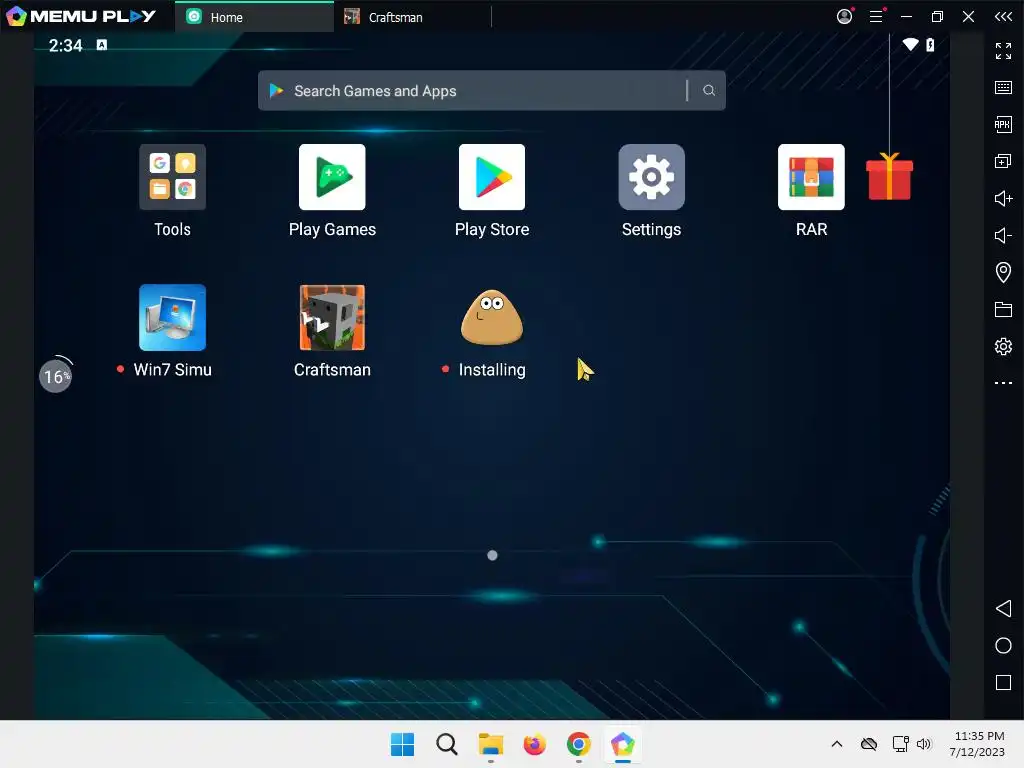
Task: Open GPS location sidebar icon
Action: point(1003,272)
